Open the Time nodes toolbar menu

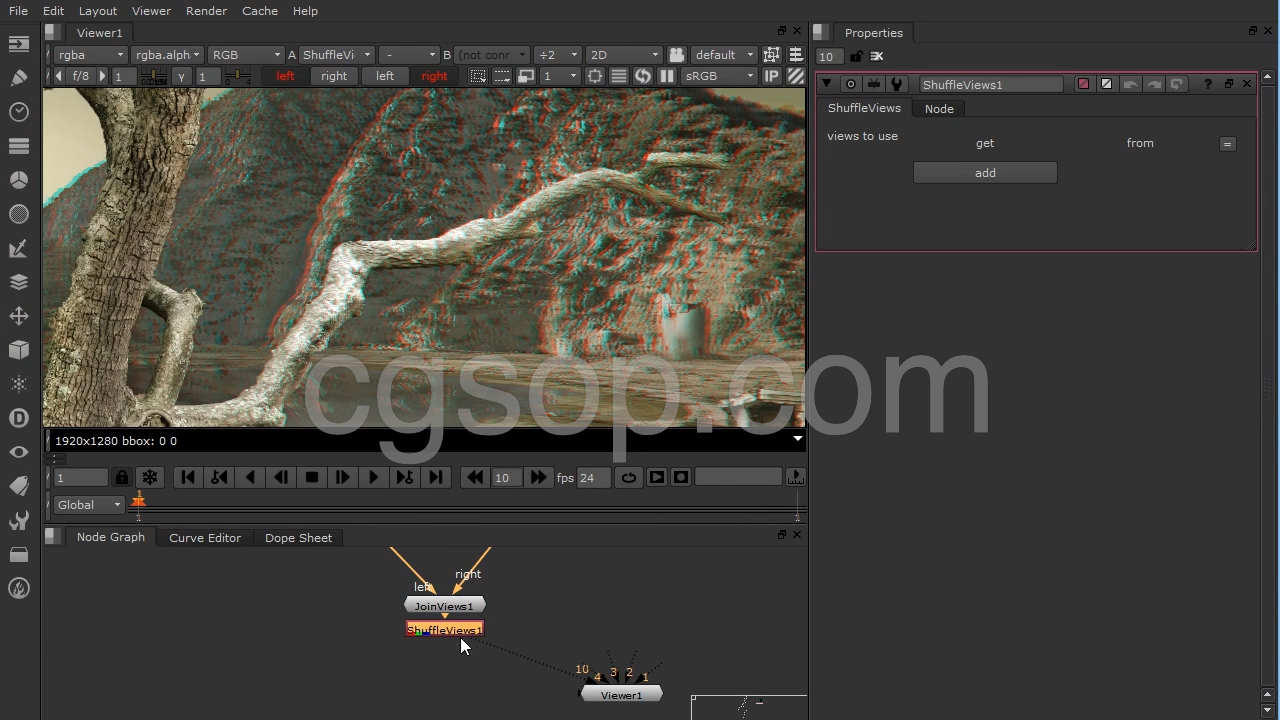pyautogui.click(x=18, y=112)
